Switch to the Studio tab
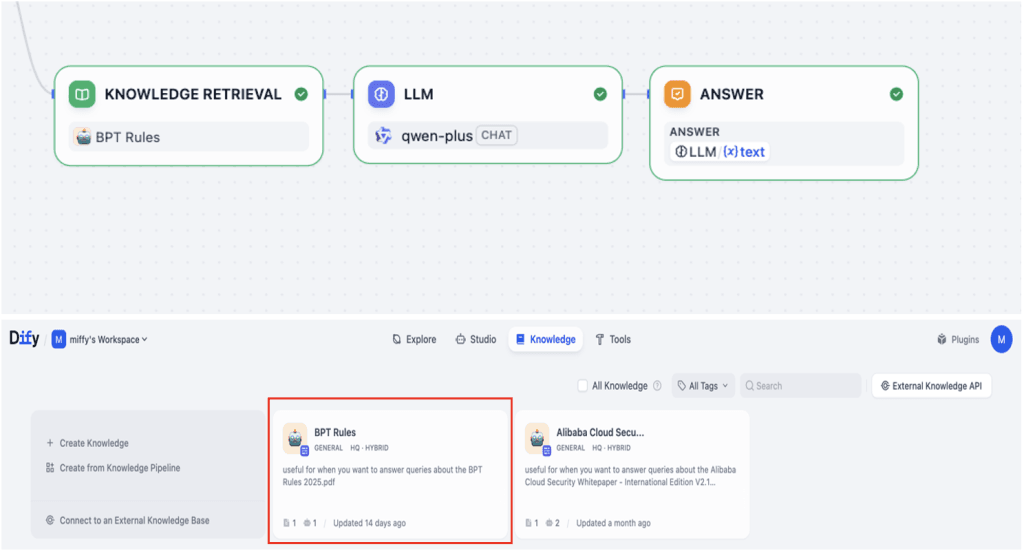The image size is (1024, 551). pos(476,339)
